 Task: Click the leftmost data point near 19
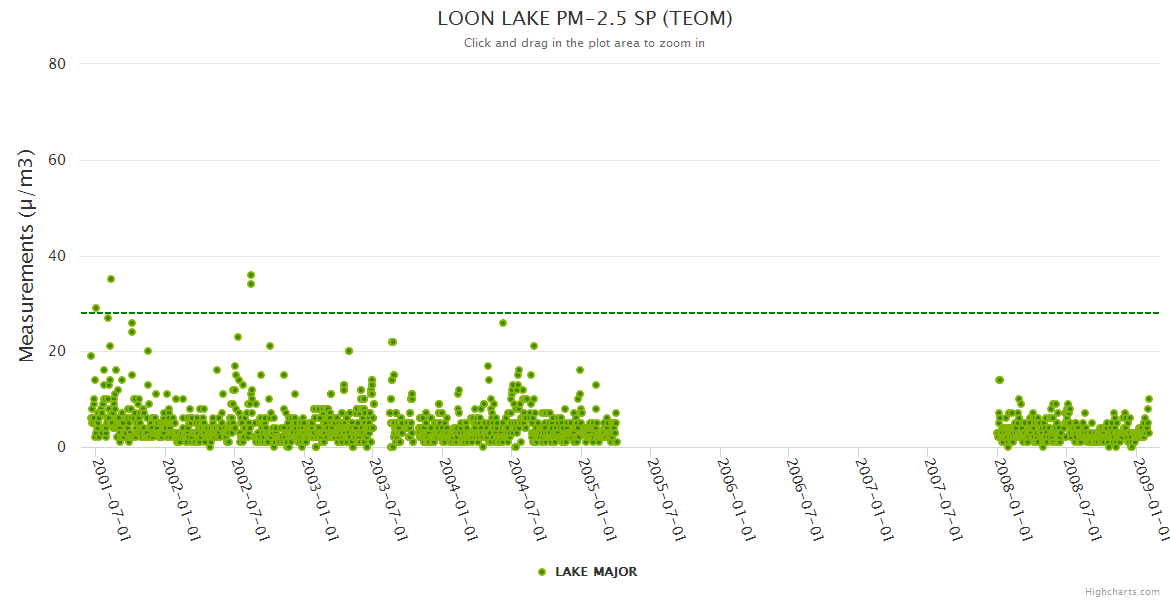point(91,356)
